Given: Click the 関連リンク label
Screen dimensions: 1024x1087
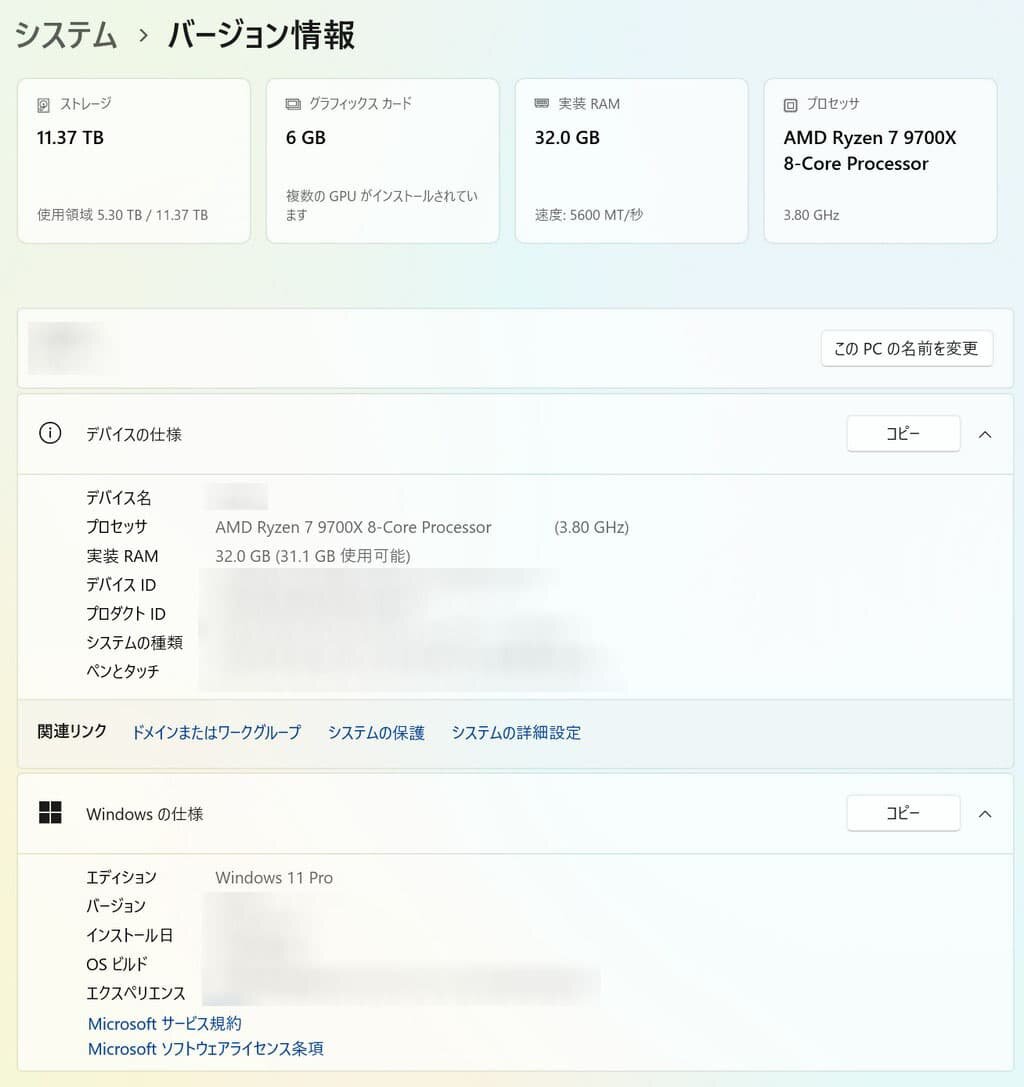Looking at the screenshot, I should [x=72, y=731].
